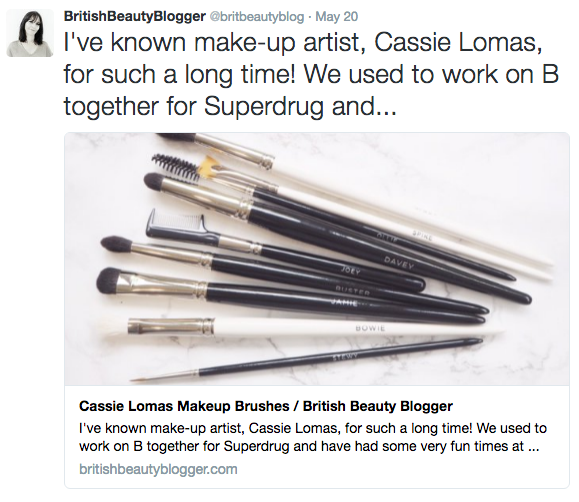Open the May 20 tweet timestamp
The height and width of the screenshot is (502, 579).
point(336,17)
